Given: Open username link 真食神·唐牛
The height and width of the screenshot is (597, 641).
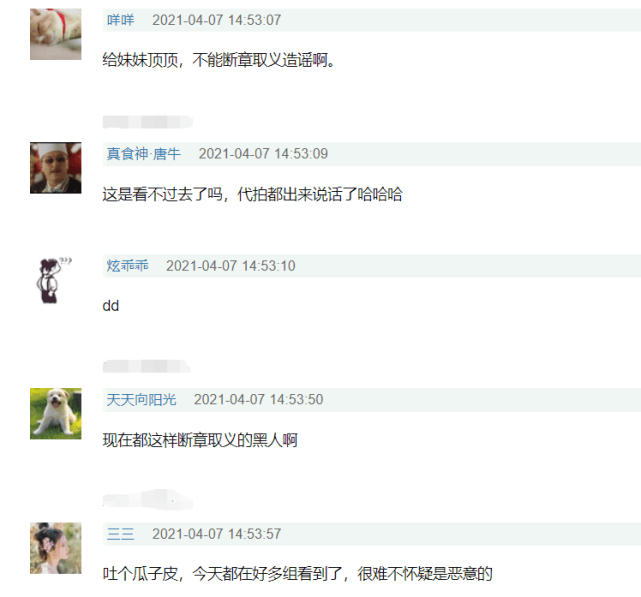Looking at the screenshot, I should [x=143, y=154].
